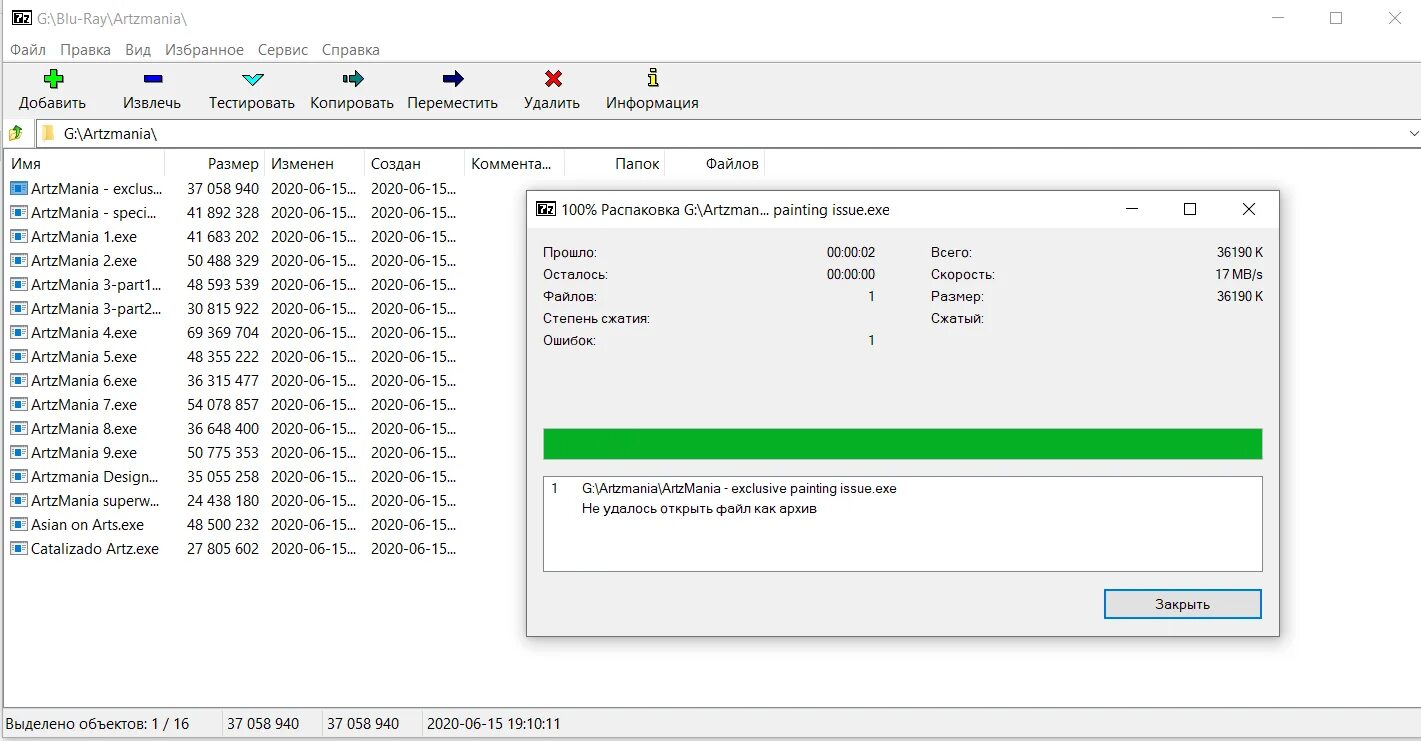Click file icon of Catalizado Artz.exe
Screen dimensions: 1421x741
(x=19, y=548)
